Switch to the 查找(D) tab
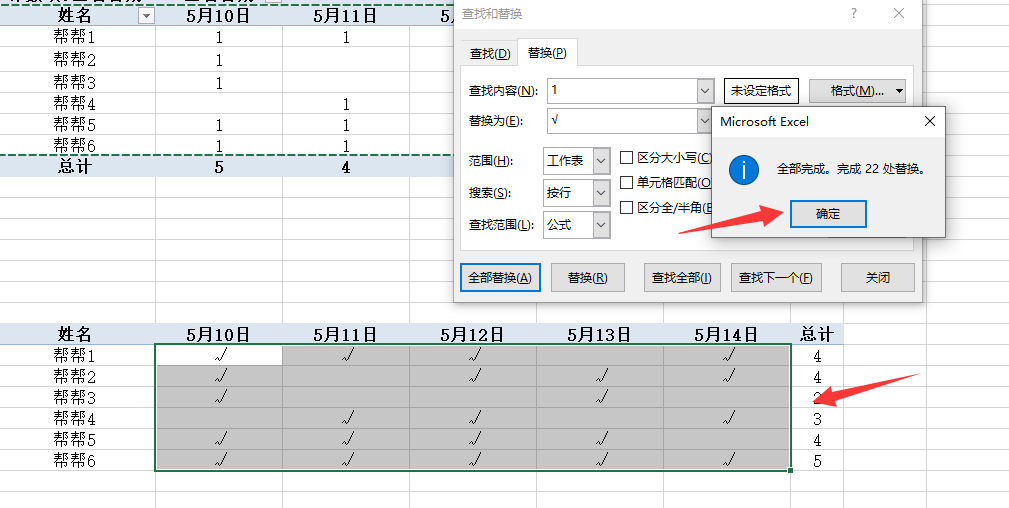 (490, 53)
